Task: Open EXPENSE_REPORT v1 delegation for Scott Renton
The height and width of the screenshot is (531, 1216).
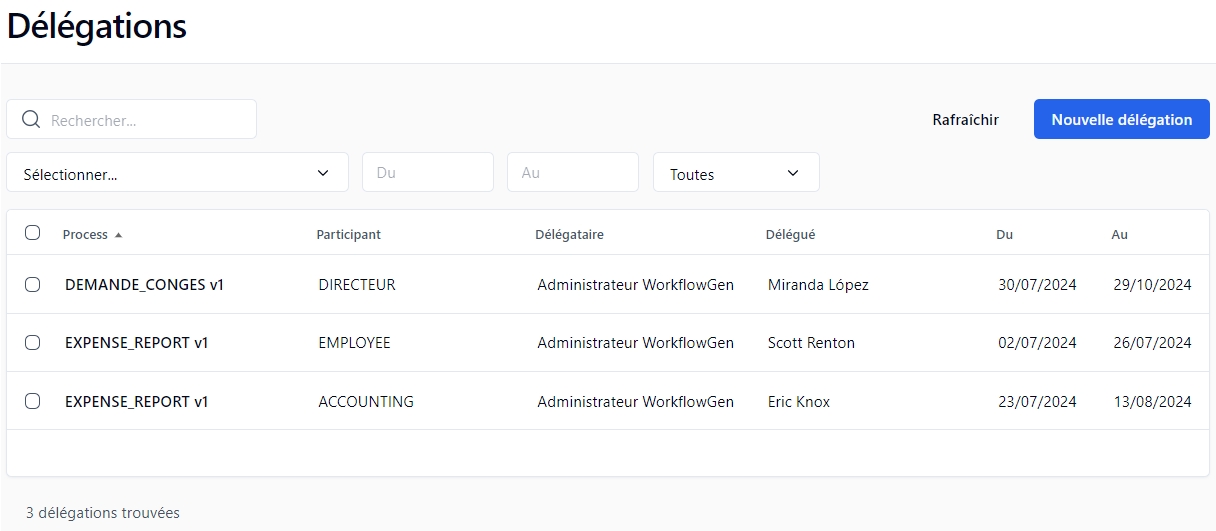Action: coord(136,343)
